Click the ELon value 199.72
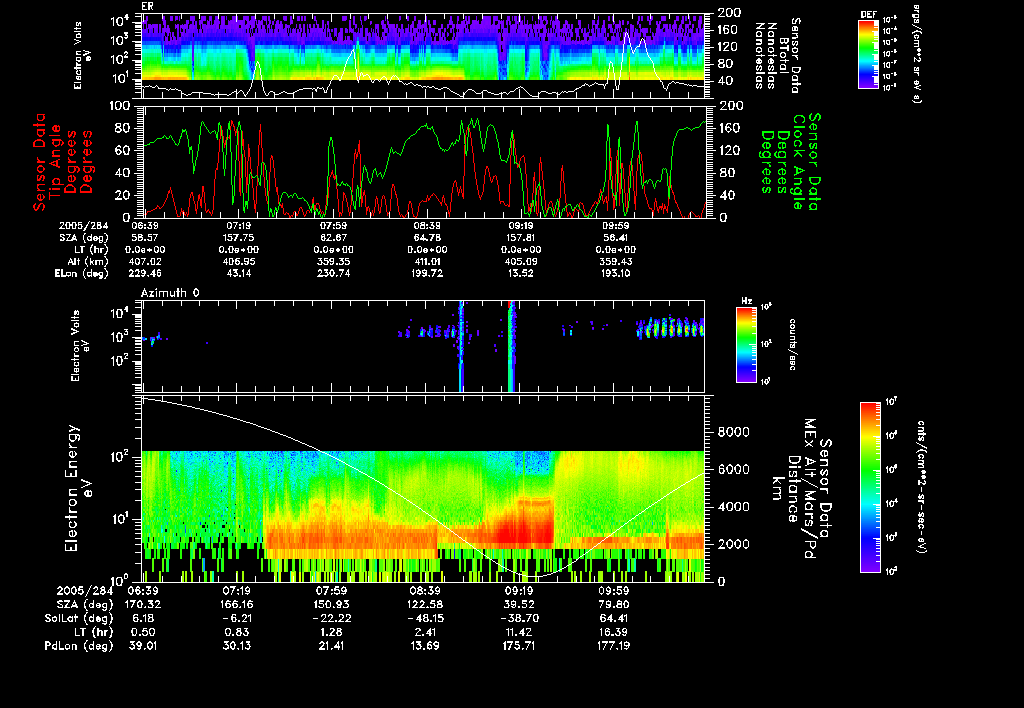 pos(427,274)
